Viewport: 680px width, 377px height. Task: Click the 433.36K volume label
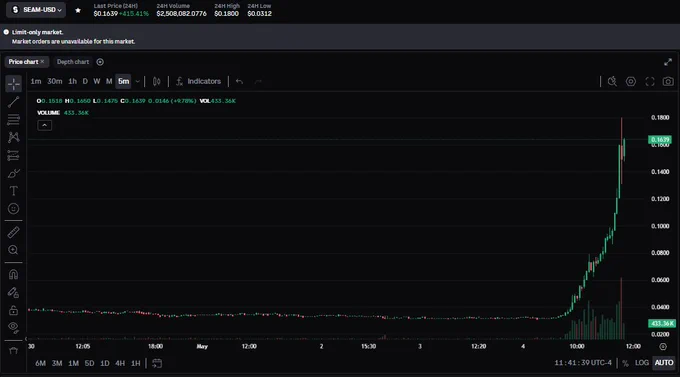pyautogui.click(x=662, y=323)
